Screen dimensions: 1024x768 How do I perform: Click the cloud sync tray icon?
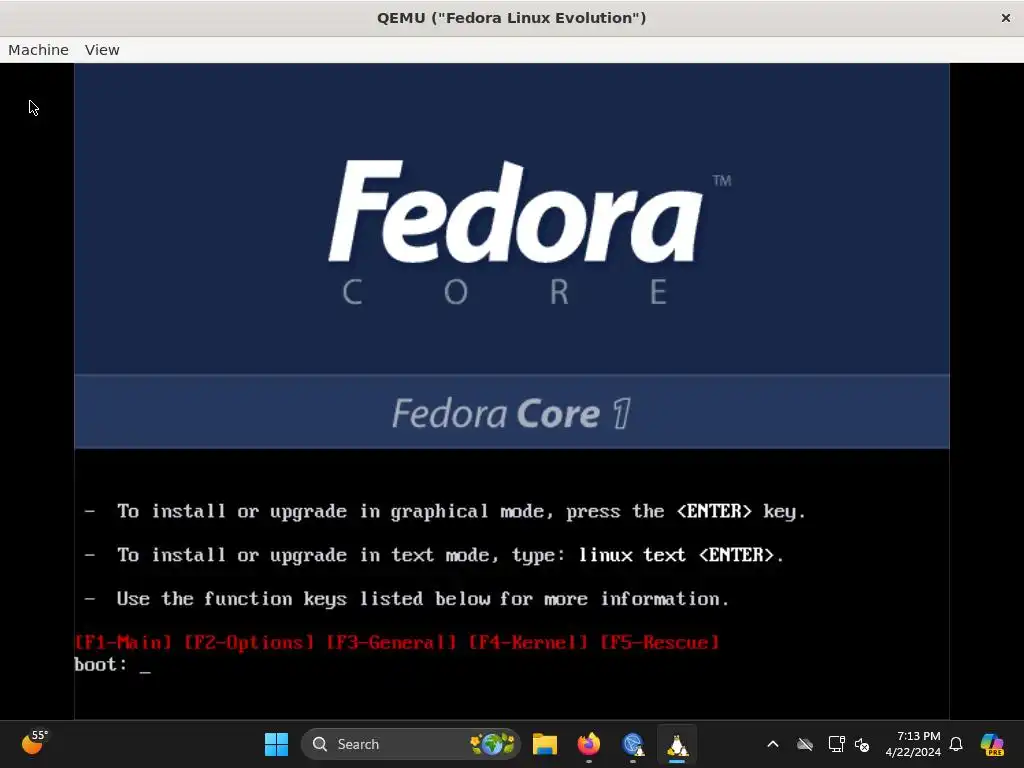[805, 744]
